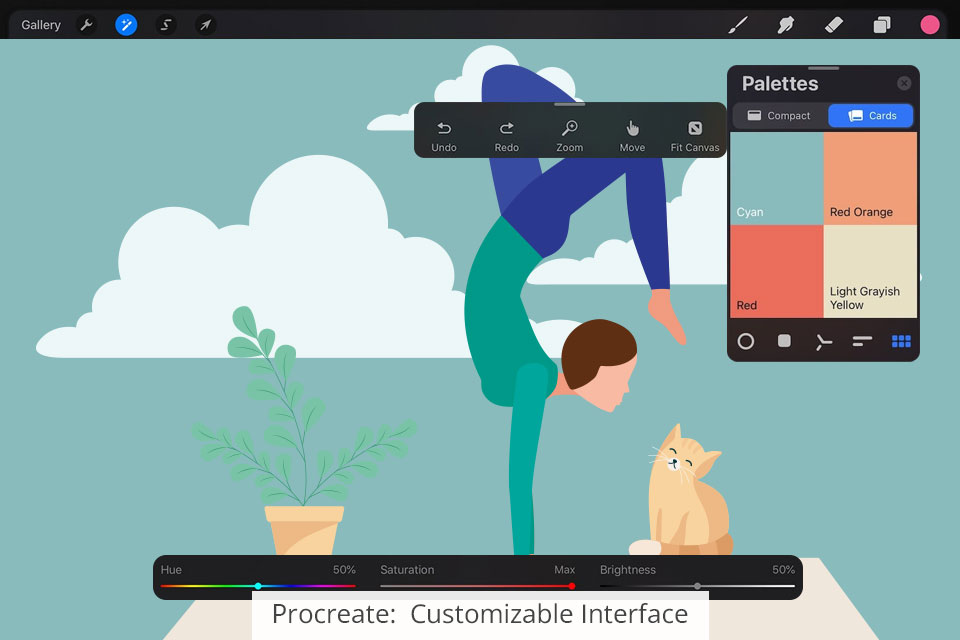Screen dimensions: 960x640
Task: Grab the quick menu drag handle
Action: (569, 105)
